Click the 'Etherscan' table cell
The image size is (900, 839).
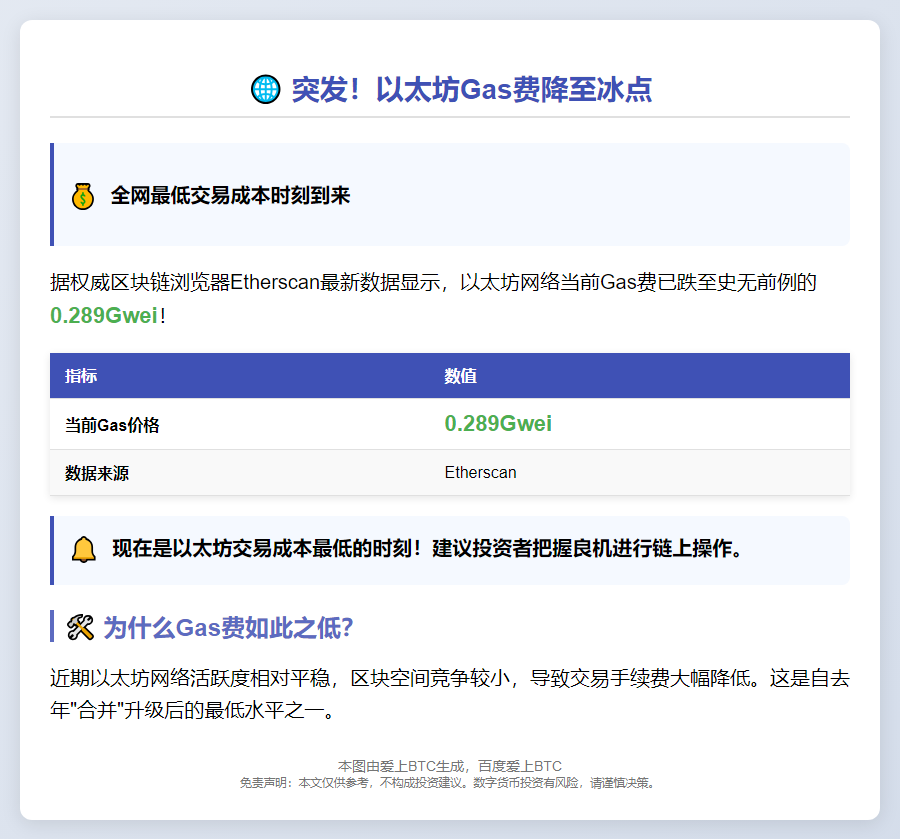pos(480,472)
